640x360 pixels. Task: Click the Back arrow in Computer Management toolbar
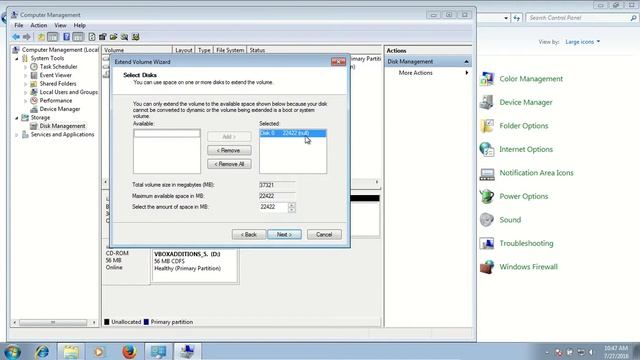point(16,37)
